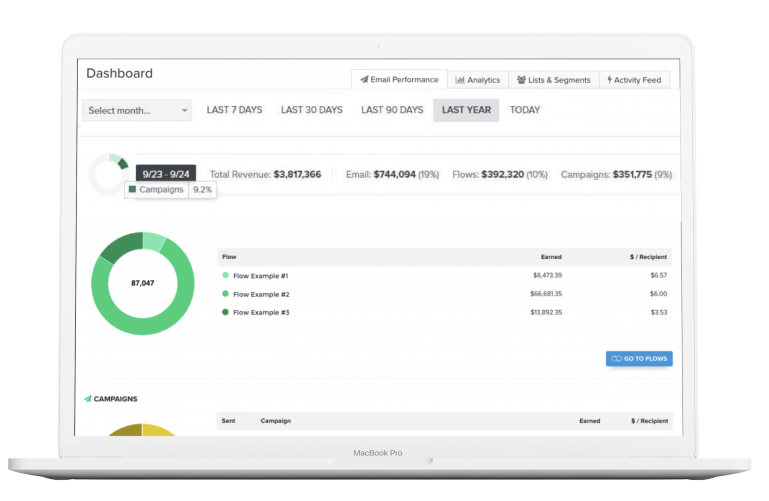This screenshot has width=769, height=501.
Task: Click the Campaign column header
Action: click(276, 421)
